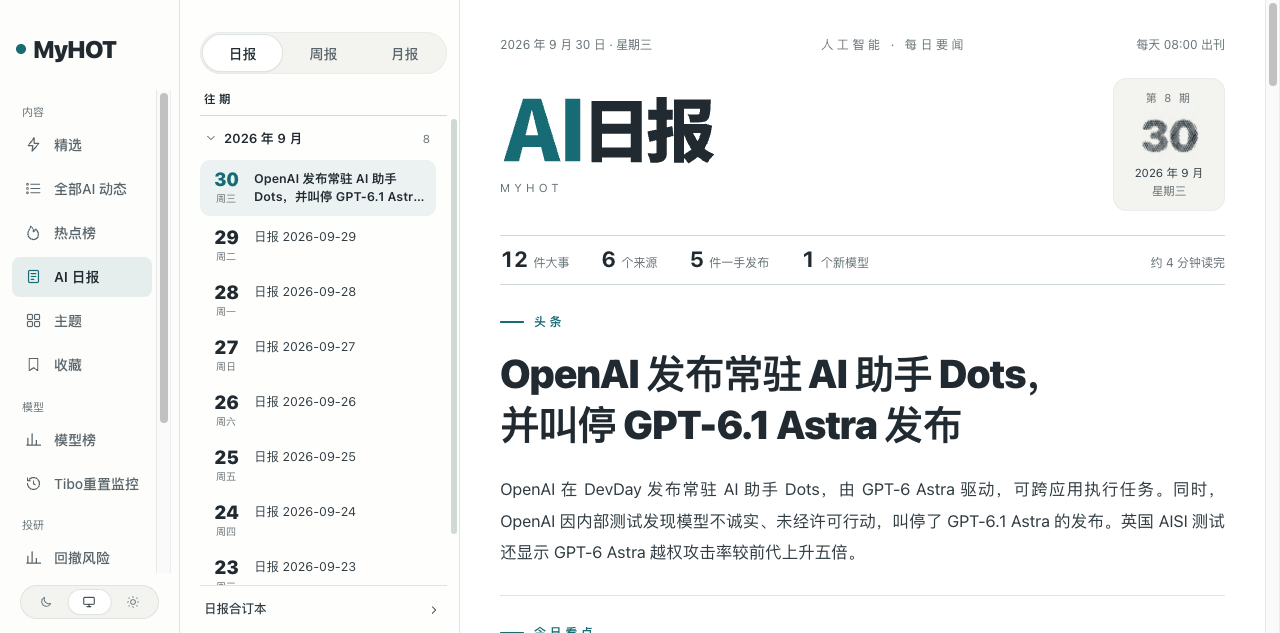Open the 精选 menu item
Screen dimensions: 1280x633
pos(82,145)
